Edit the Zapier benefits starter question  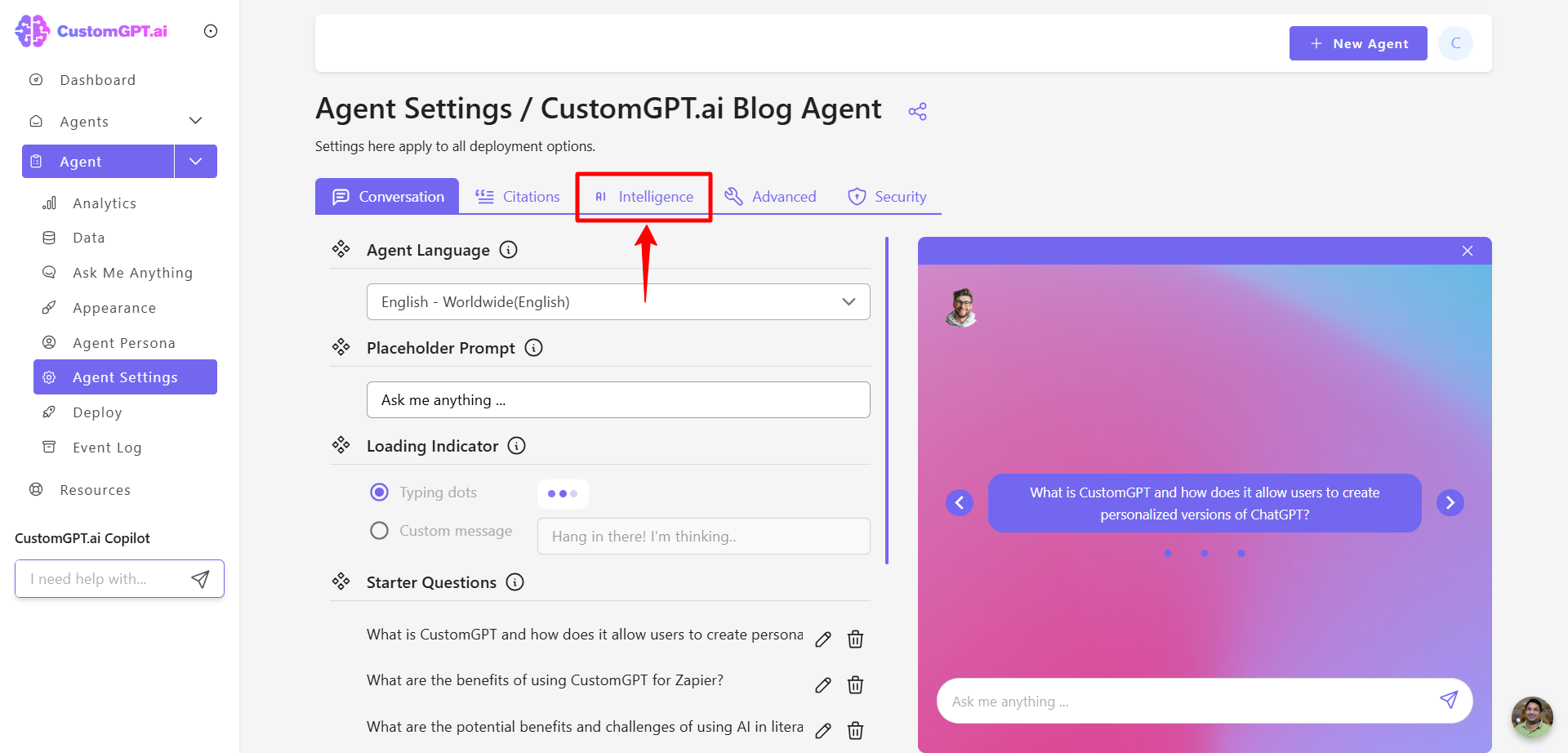point(823,684)
